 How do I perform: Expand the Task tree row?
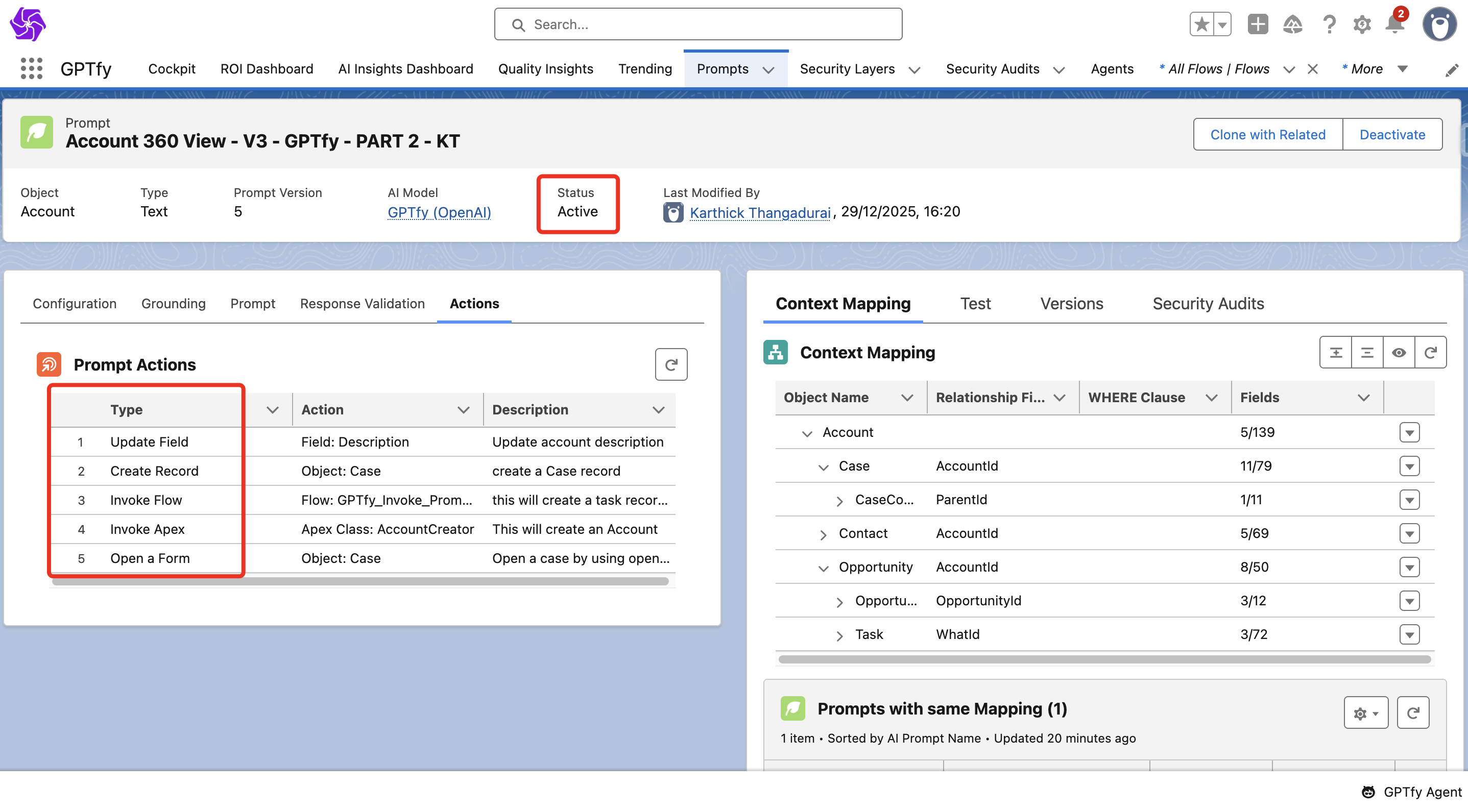[839, 635]
